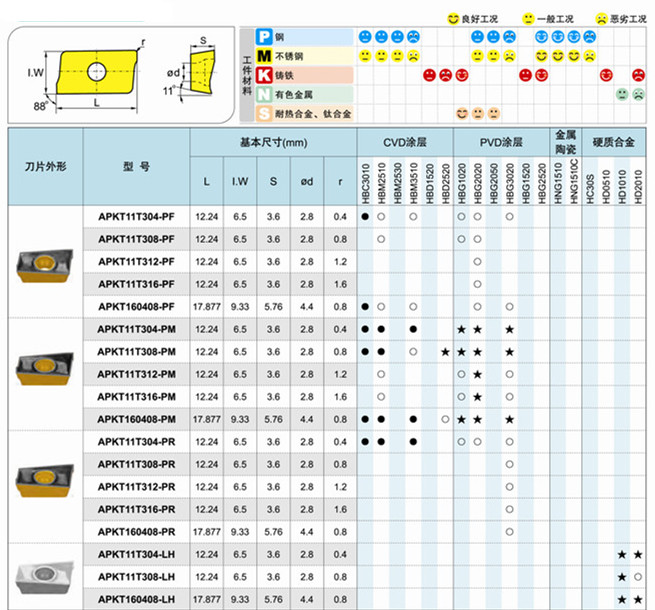
Task: Open the silver LH series insert thumbnail
Action: (45, 575)
